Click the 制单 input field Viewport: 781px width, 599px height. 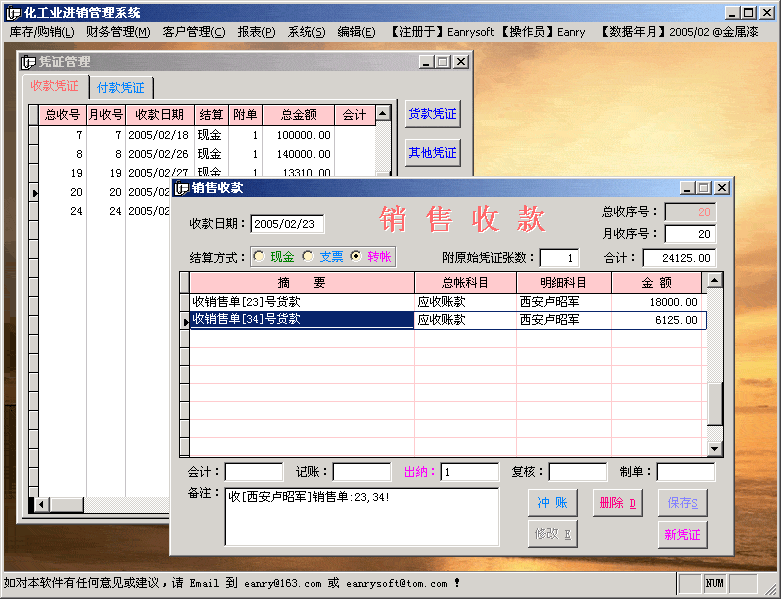[x=686, y=472]
